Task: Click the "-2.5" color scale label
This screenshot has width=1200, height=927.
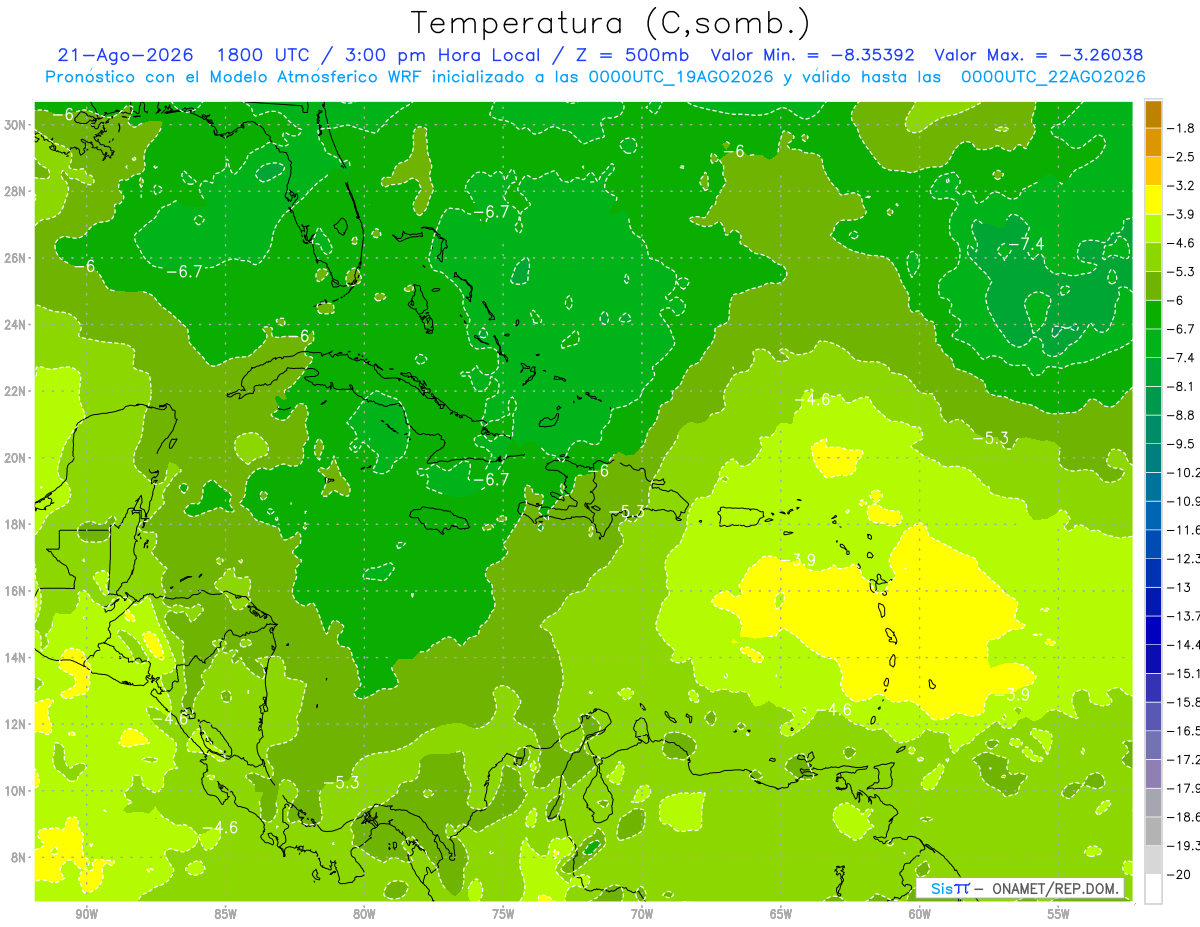Action: point(1180,157)
